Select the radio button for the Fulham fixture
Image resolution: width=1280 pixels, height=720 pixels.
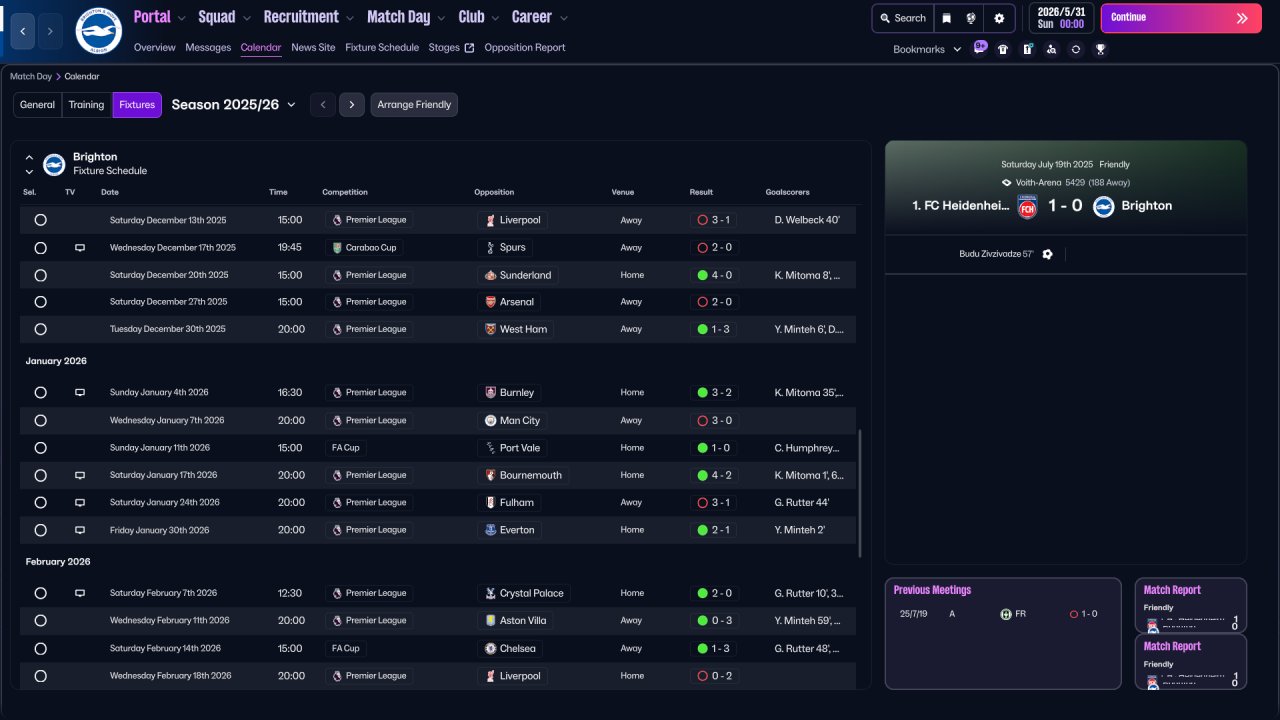(40, 503)
